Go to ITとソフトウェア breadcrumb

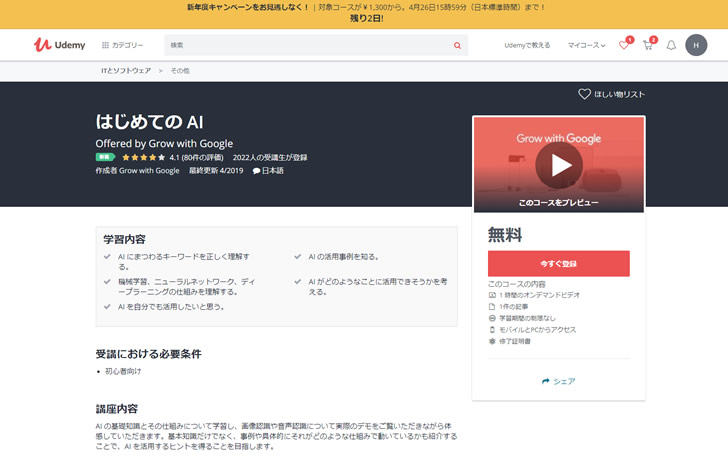click(x=126, y=71)
